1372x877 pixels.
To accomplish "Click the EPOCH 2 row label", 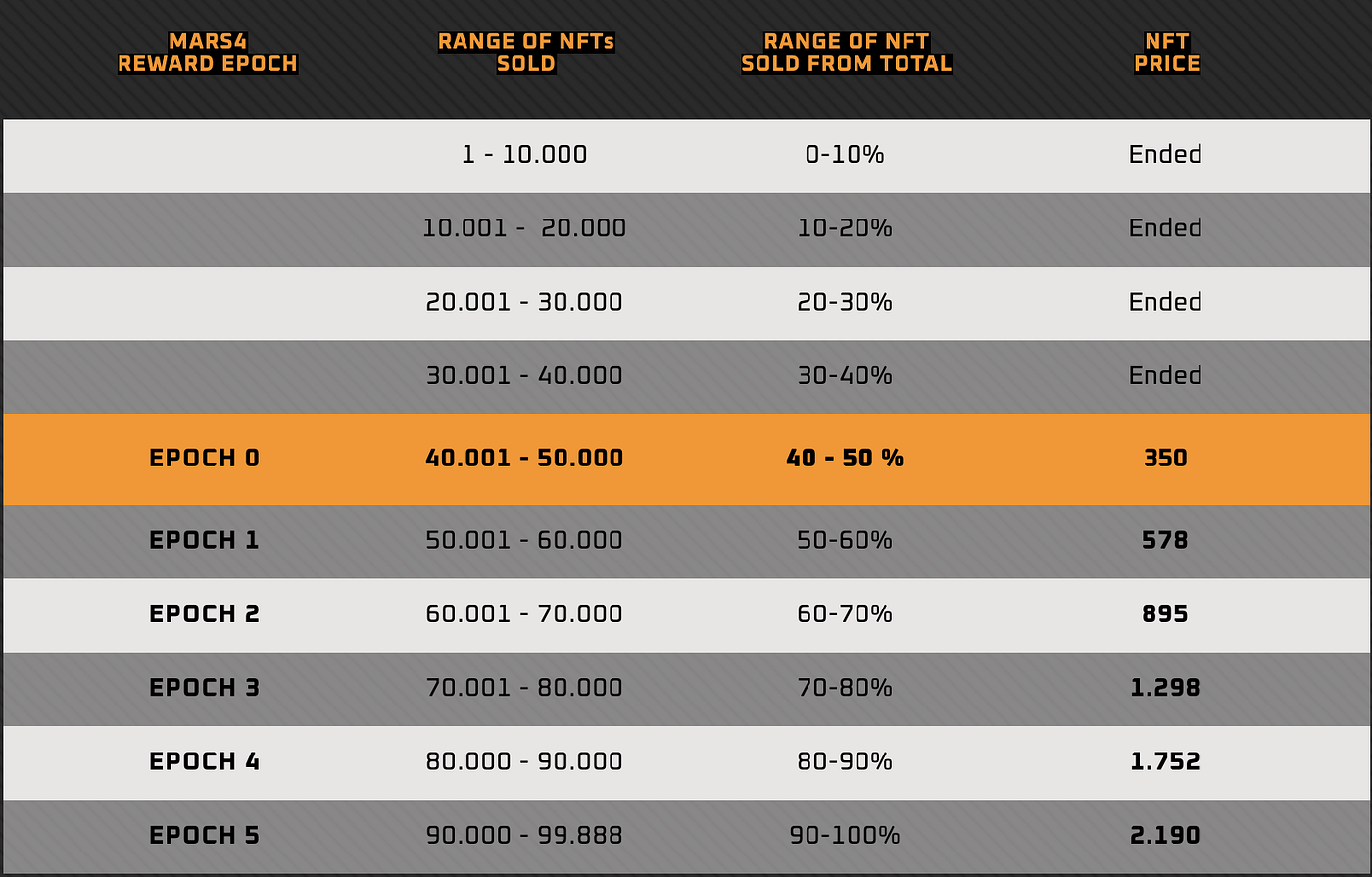I will pos(204,613).
